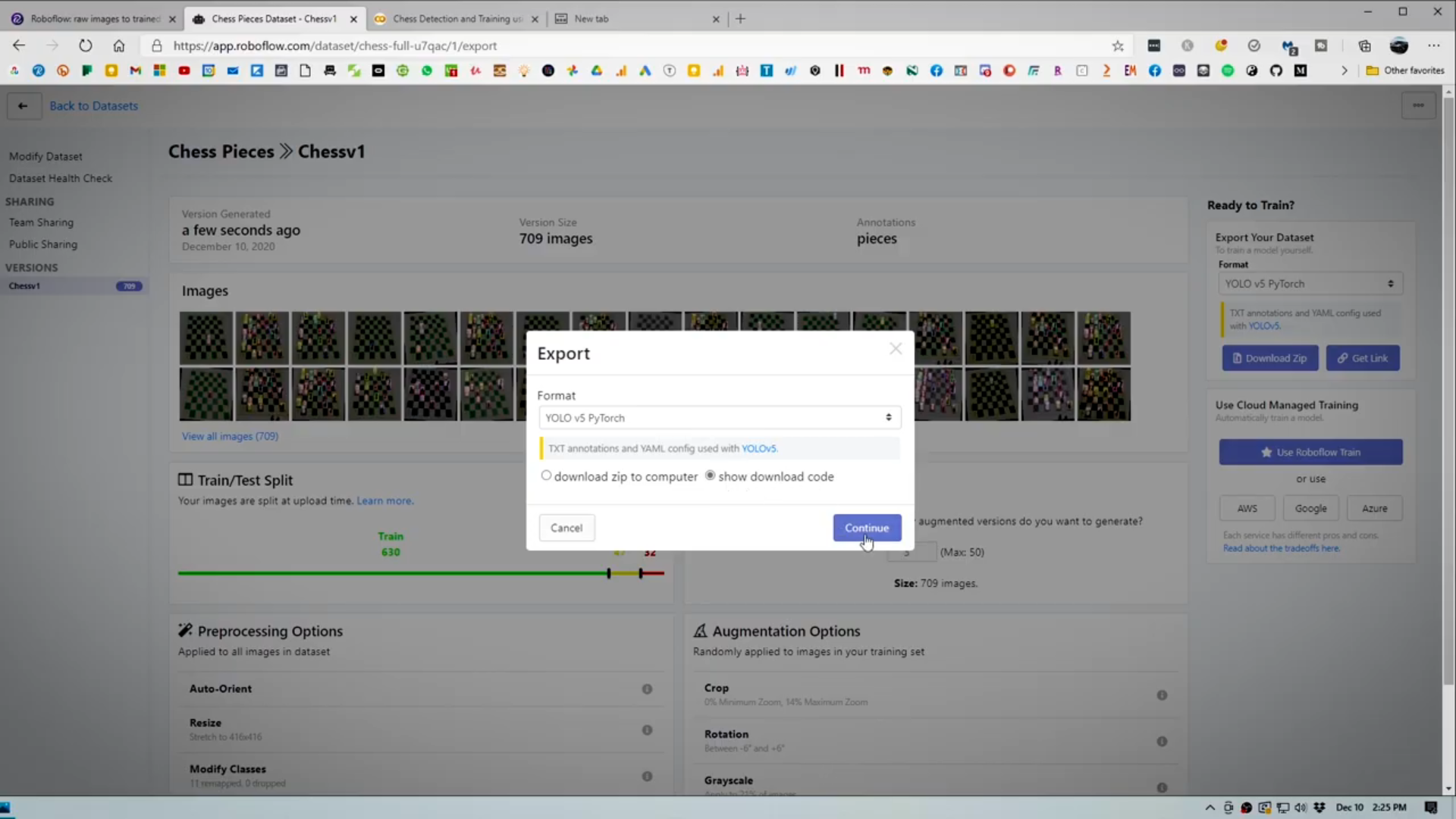Click the train split slider handle
The image size is (1456, 819).
tap(609, 573)
